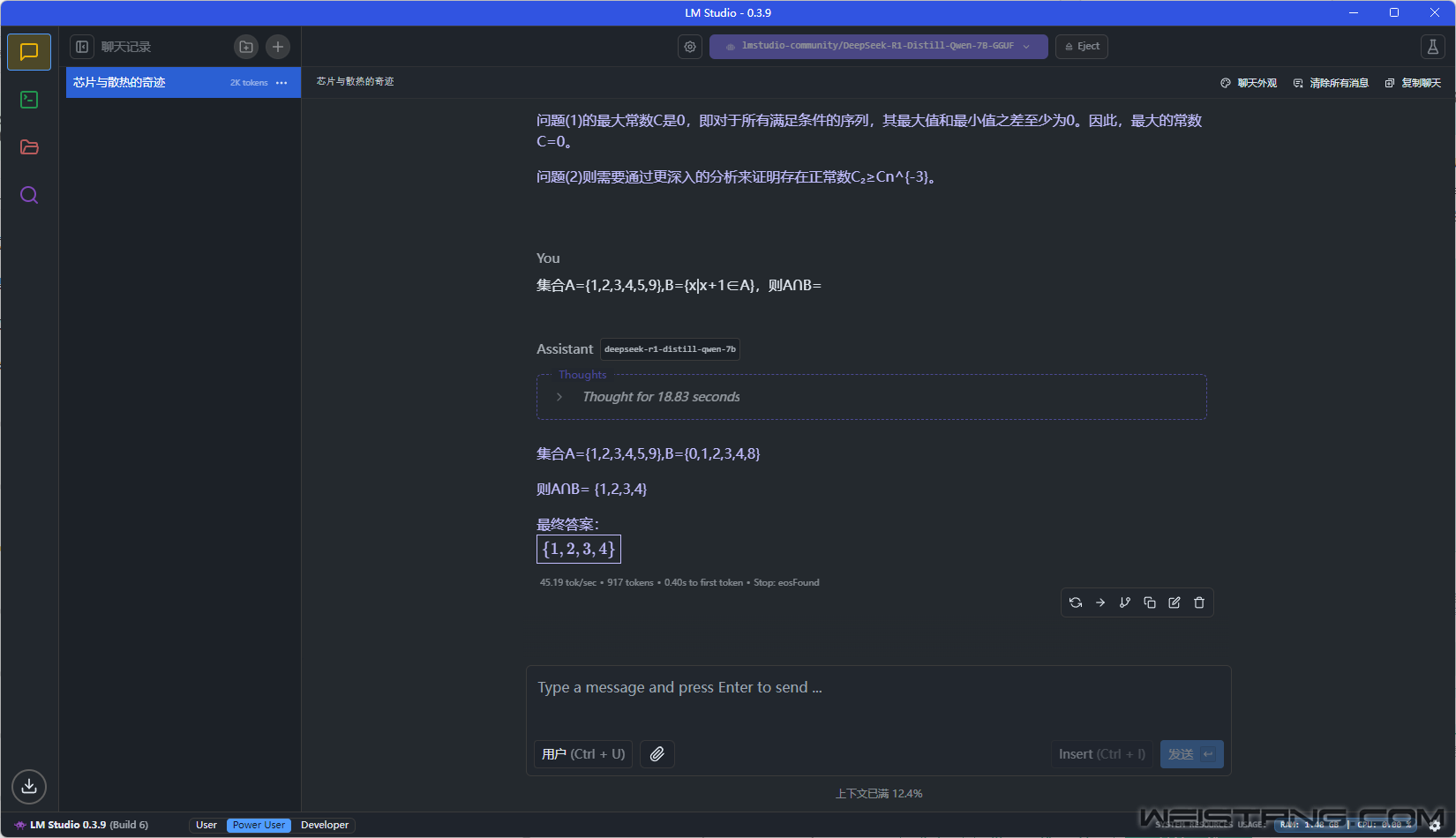Click 复制聊天 to duplicate chat
Viewport: 1456px width, 838px height.
(x=1413, y=83)
